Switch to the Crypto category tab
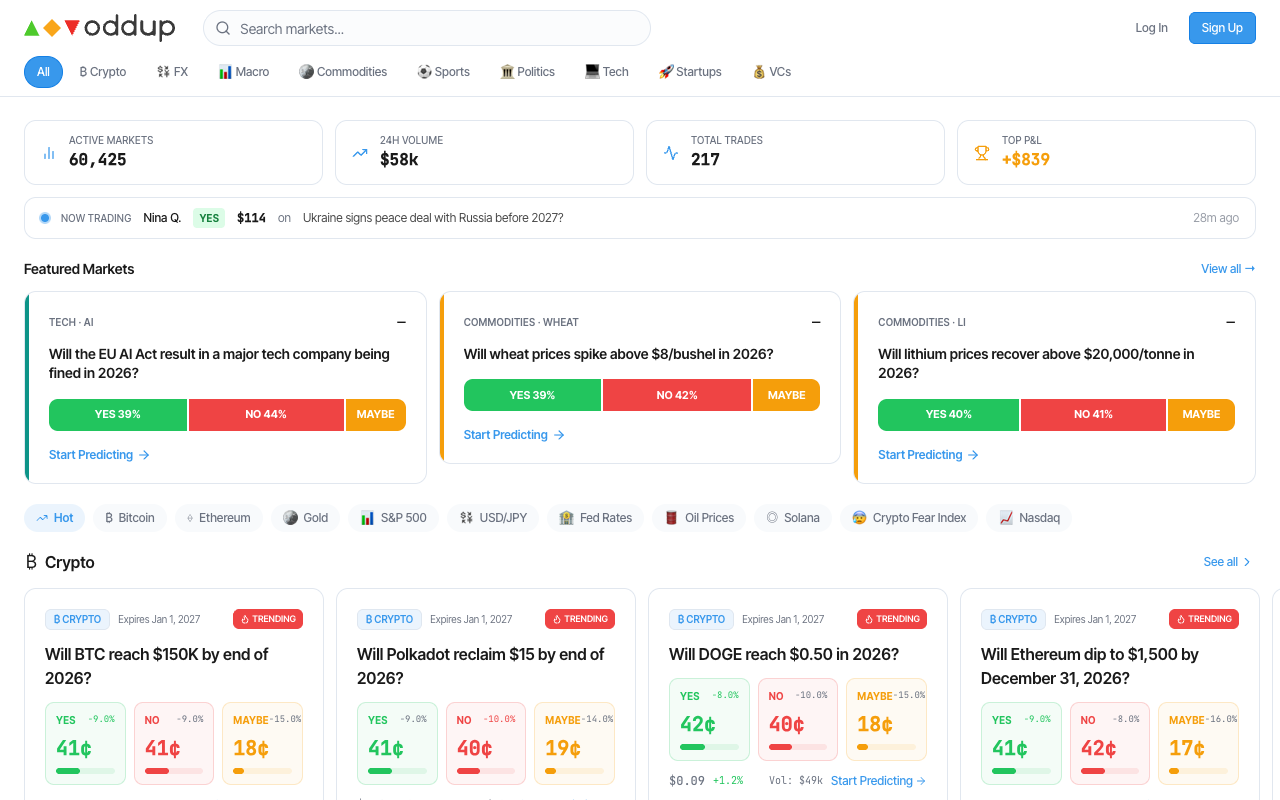1280x800 pixels. tap(102, 72)
